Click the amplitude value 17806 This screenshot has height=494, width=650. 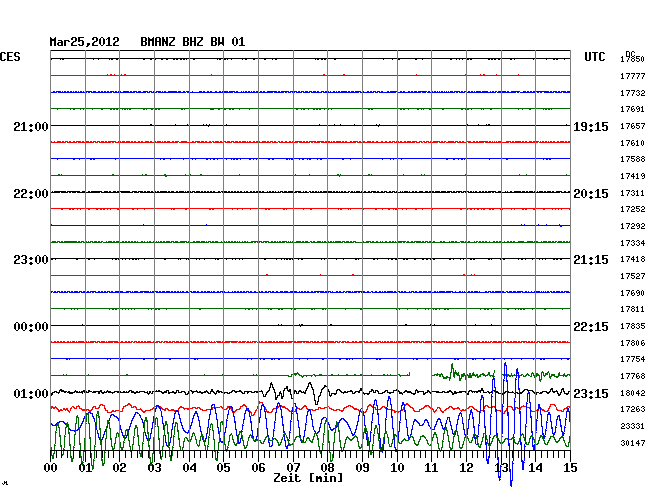[x=633, y=343]
